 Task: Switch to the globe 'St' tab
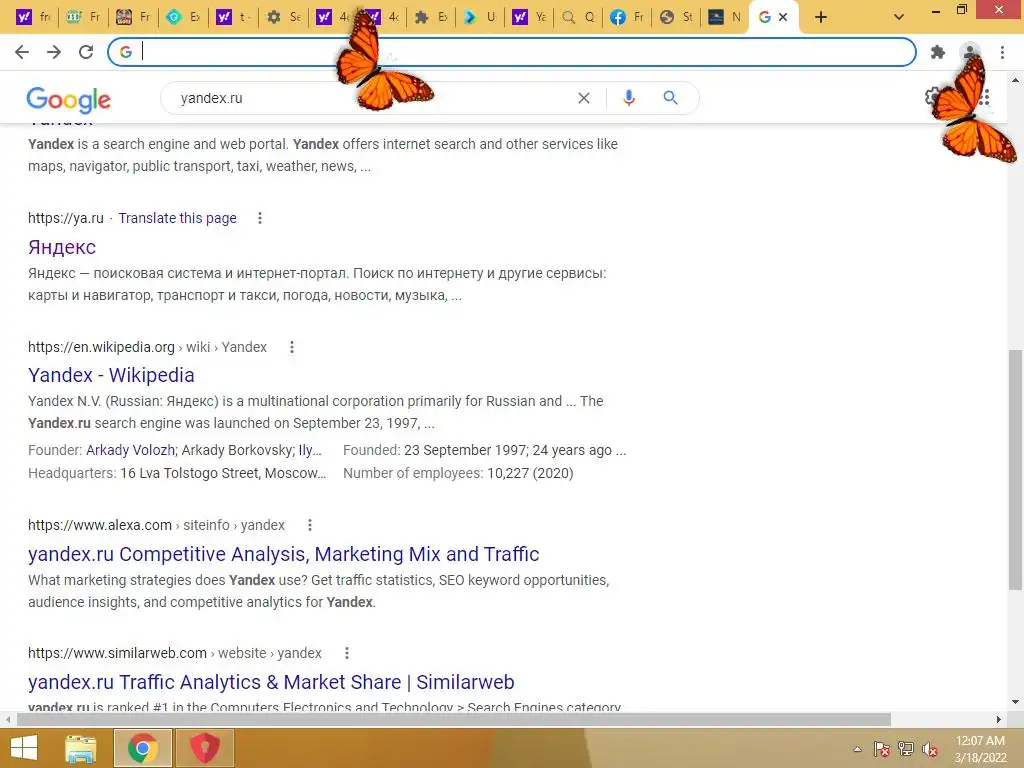[x=676, y=18]
